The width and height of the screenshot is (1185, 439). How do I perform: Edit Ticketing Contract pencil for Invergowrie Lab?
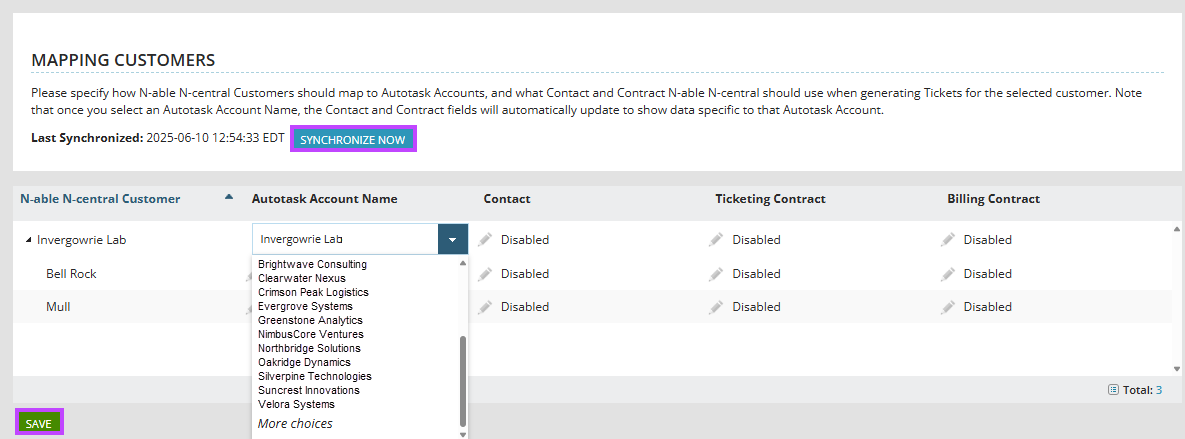[716, 240]
